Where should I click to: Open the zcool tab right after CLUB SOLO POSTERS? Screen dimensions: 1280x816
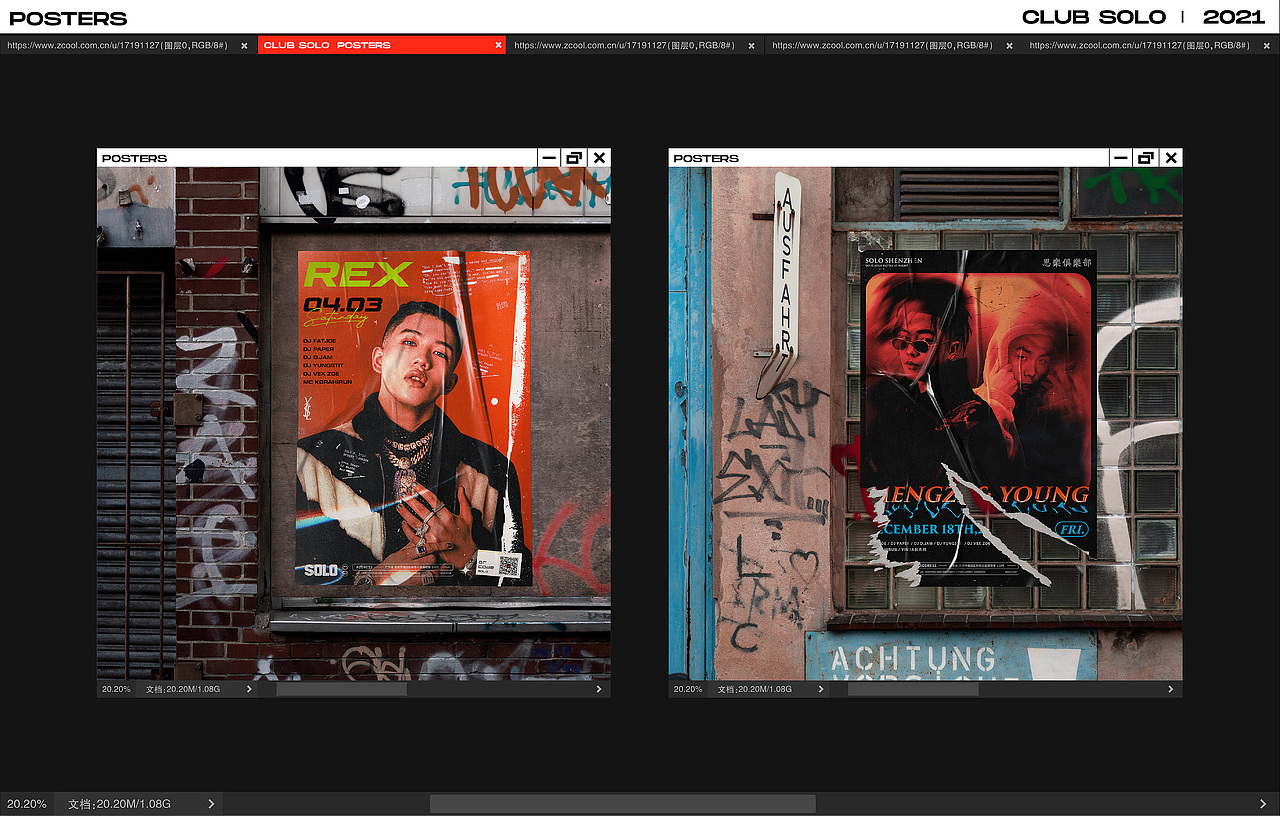[637, 45]
